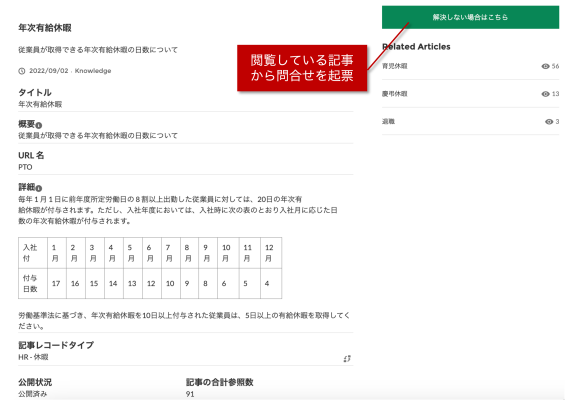
Task: Click the 年次有給休暇 article heading
Action: [45, 28]
